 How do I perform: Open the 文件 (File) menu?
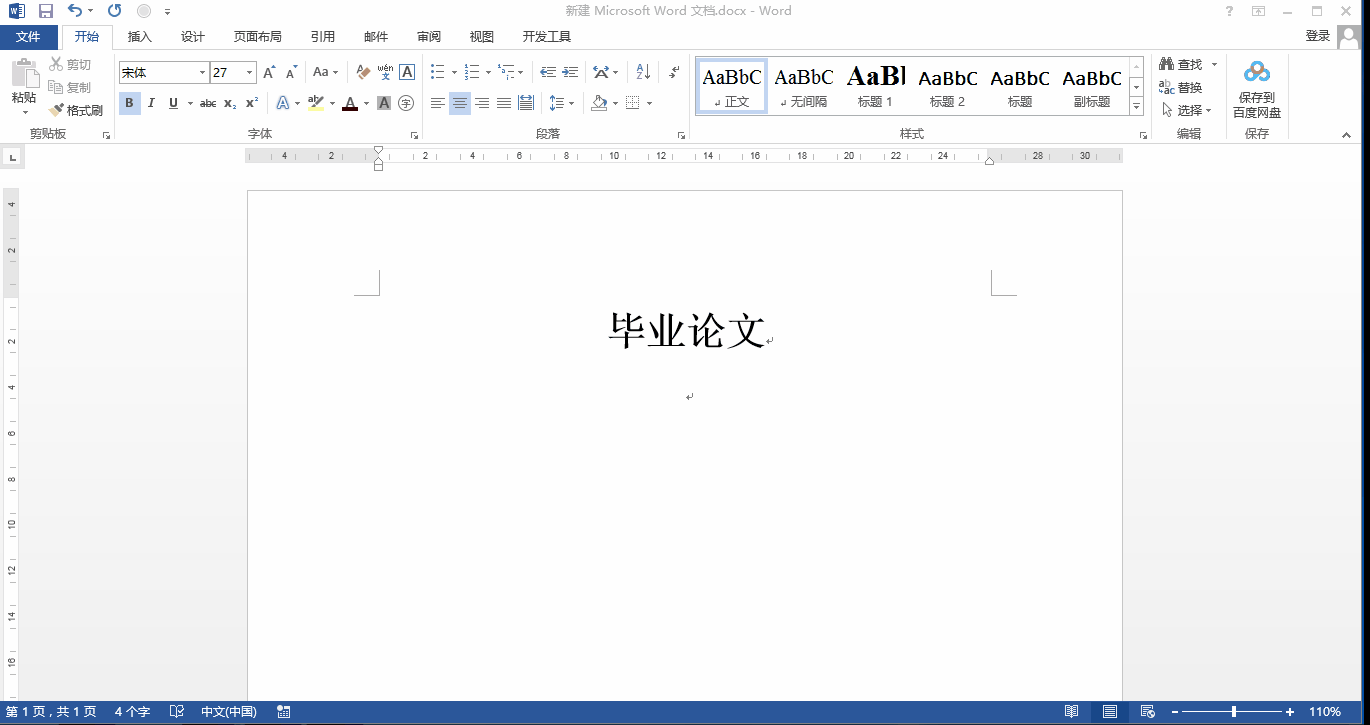[28, 37]
